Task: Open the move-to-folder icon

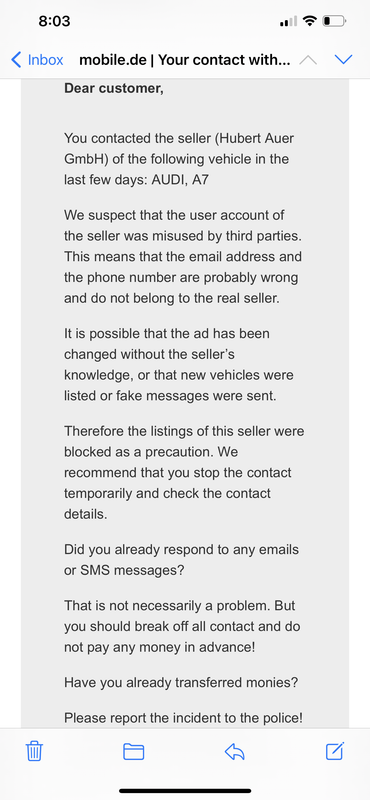Action: [134, 752]
